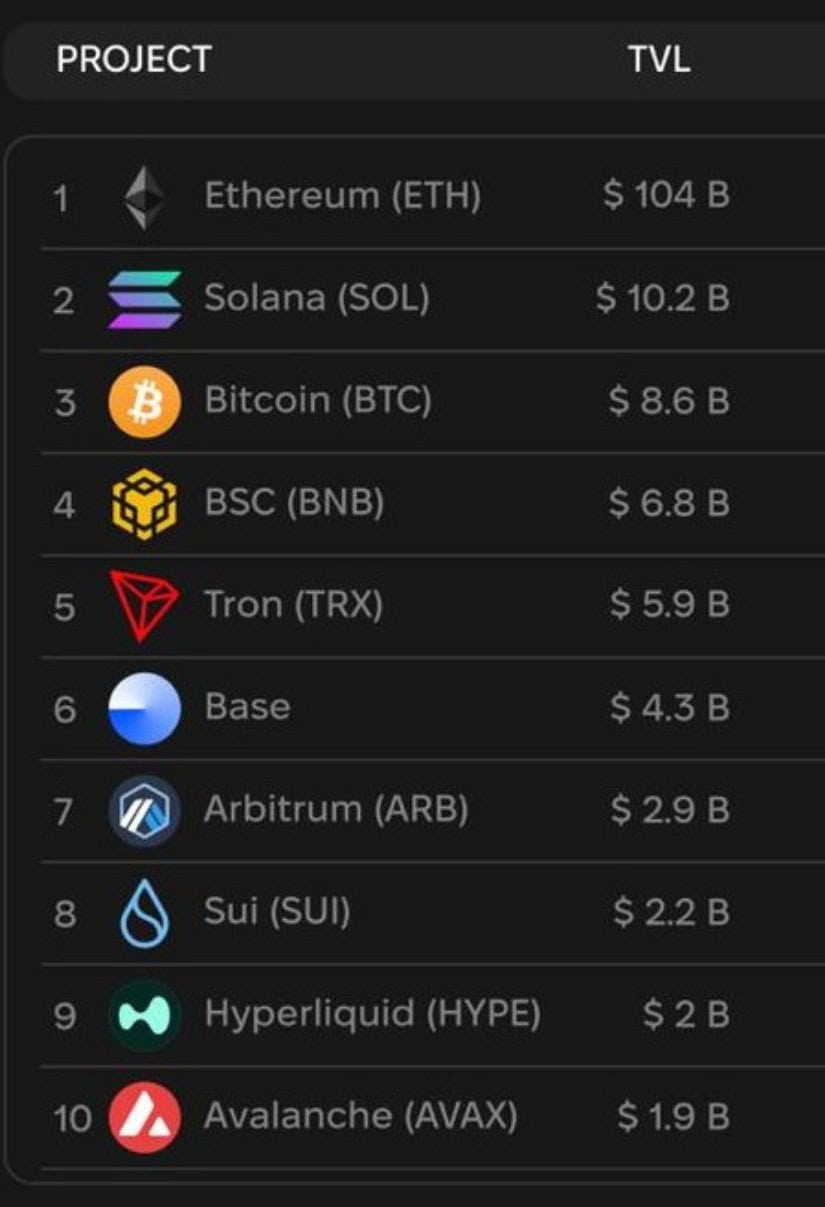Sort by the PROJECT column header
825x1207 pixels.
[x=134, y=59]
